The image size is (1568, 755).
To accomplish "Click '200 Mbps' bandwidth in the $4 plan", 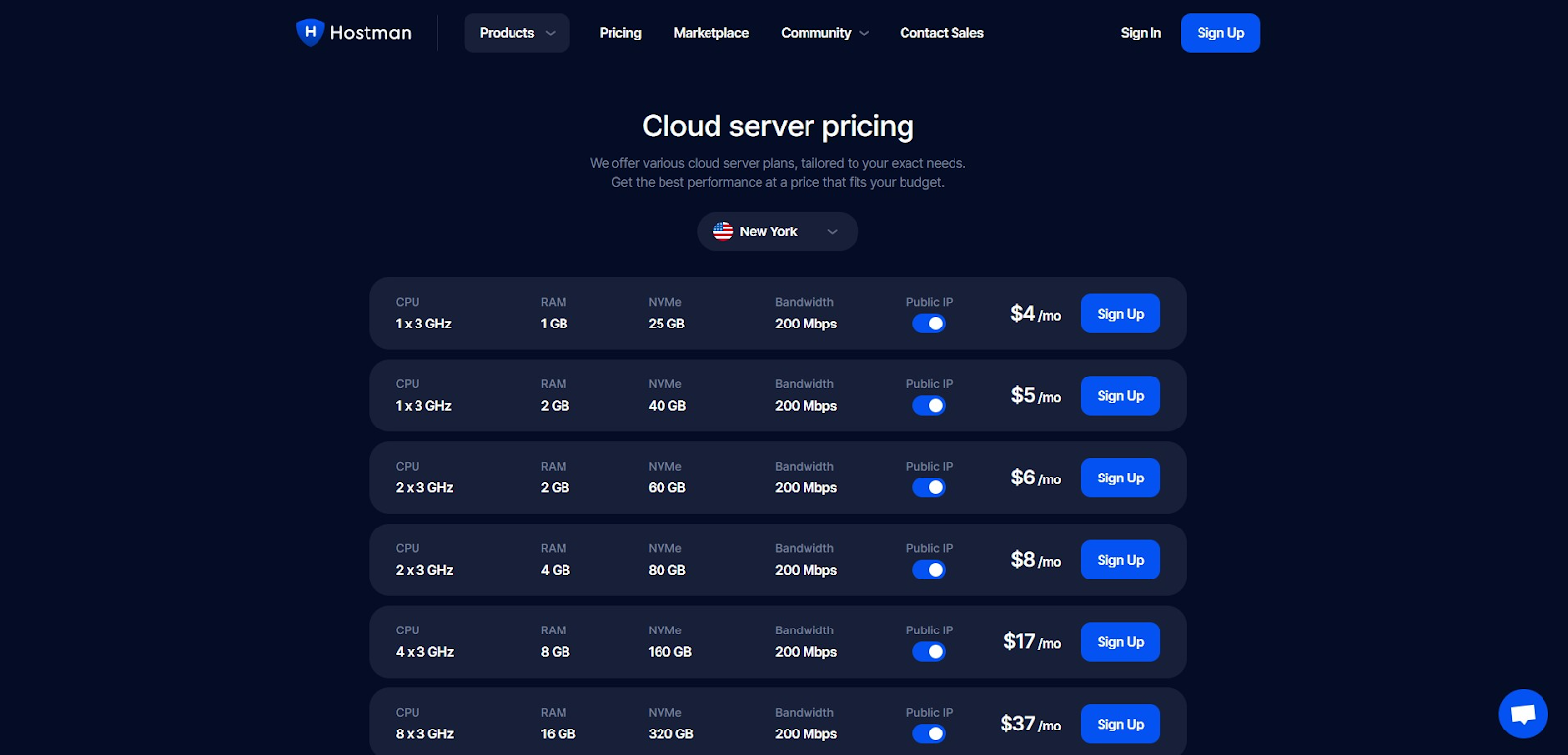I will point(806,324).
